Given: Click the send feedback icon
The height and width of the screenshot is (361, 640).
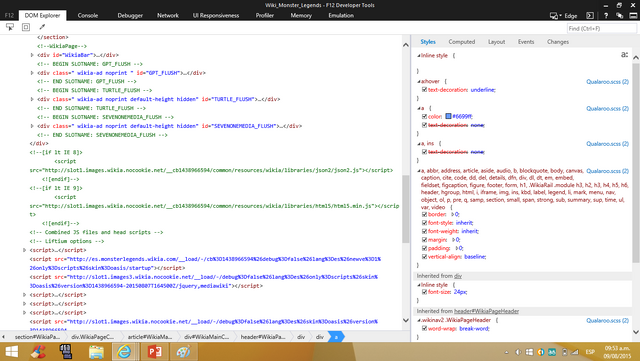Looking at the screenshot, I should (x=620, y=16).
